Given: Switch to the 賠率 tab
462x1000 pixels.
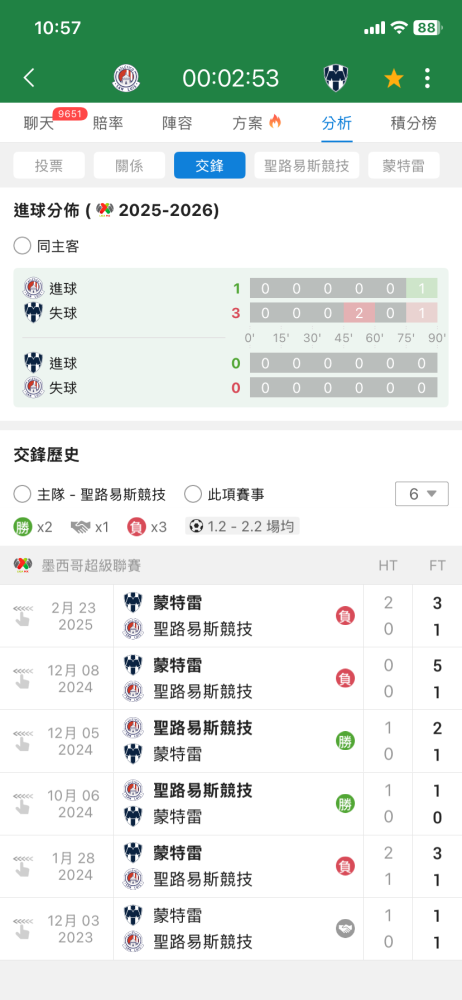Looking at the screenshot, I should (x=108, y=123).
